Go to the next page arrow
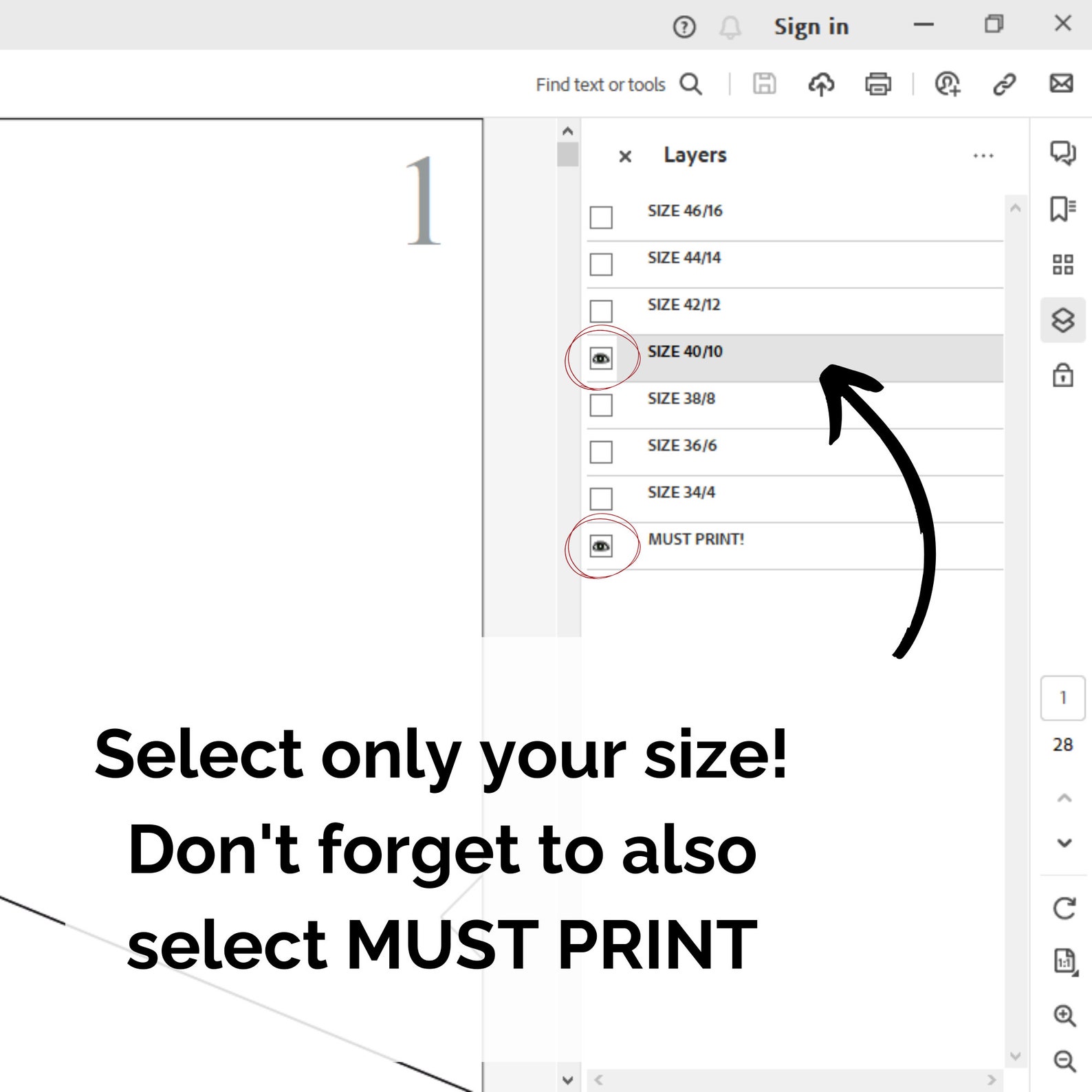This screenshot has width=1092, height=1092. pos(1064,843)
